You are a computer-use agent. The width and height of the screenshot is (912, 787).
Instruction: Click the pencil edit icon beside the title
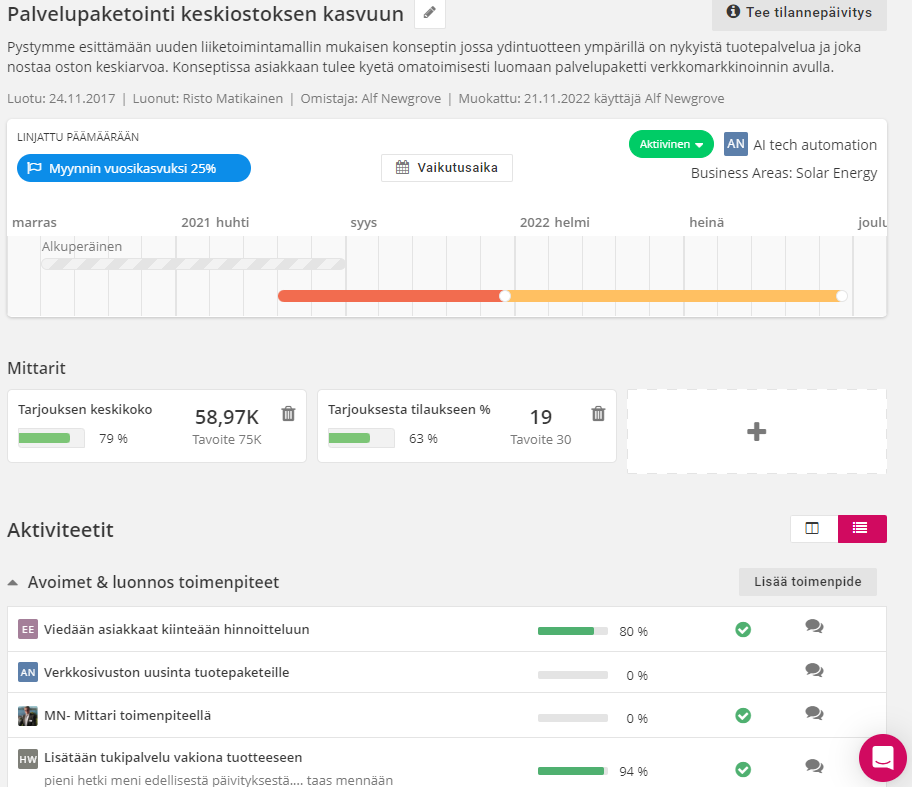click(x=429, y=13)
